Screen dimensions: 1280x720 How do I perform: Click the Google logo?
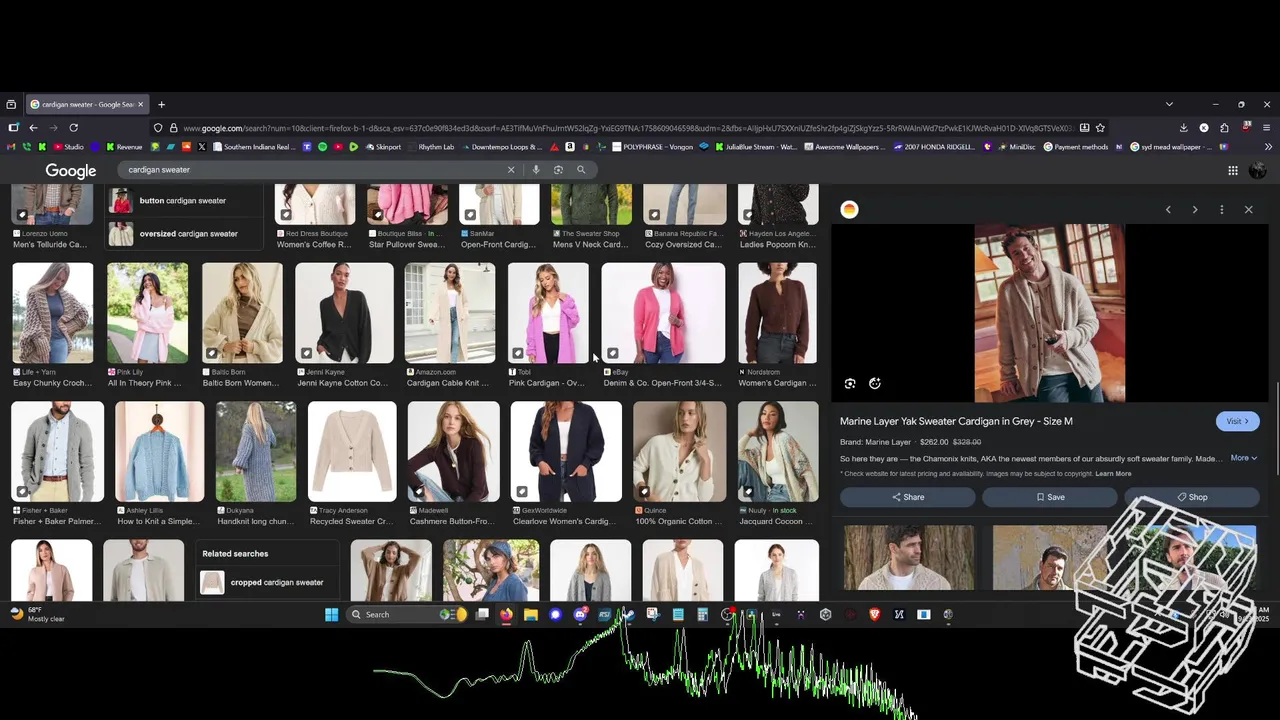click(x=70, y=171)
